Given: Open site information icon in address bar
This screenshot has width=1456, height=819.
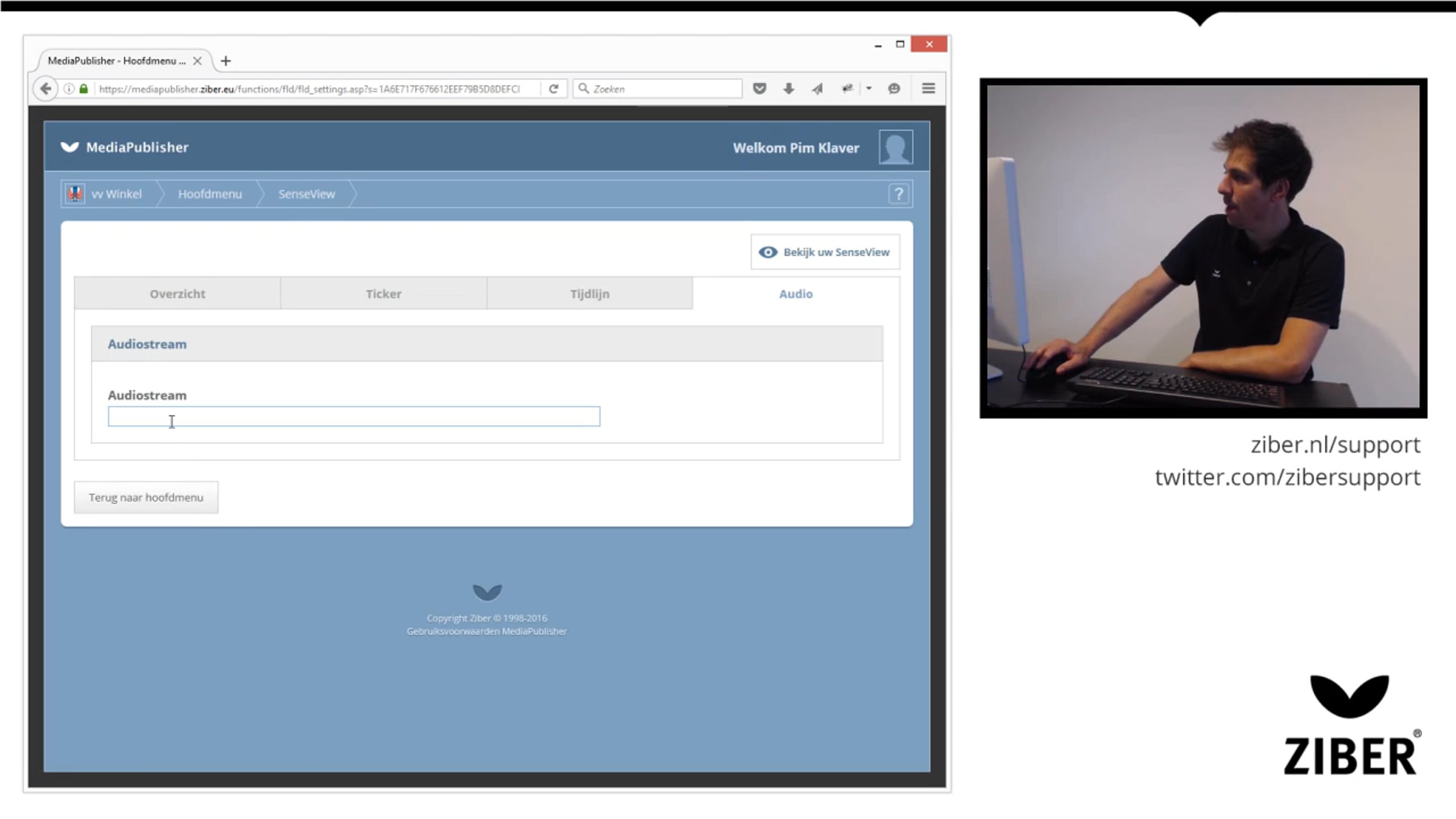Looking at the screenshot, I should (69, 89).
